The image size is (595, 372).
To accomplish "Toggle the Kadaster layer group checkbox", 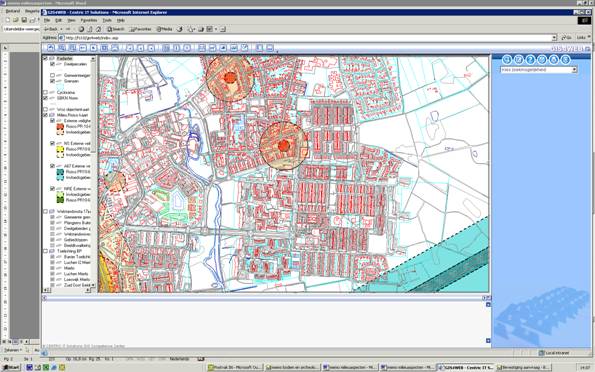I will pyautogui.click(x=46, y=58).
